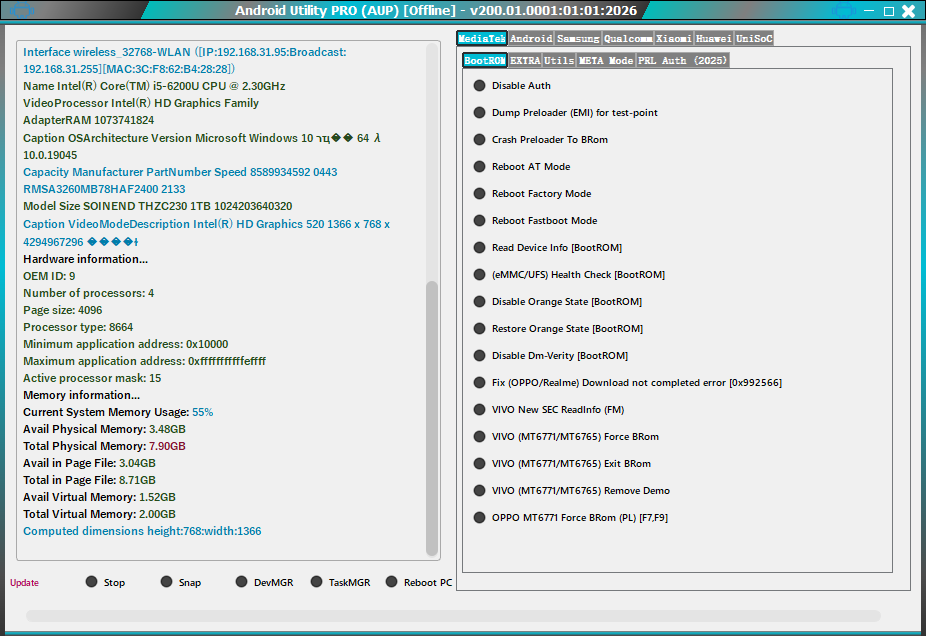Image resolution: width=926 pixels, height=636 pixels.
Task: Open the Qualcomm tab
Action: (628, 39)
